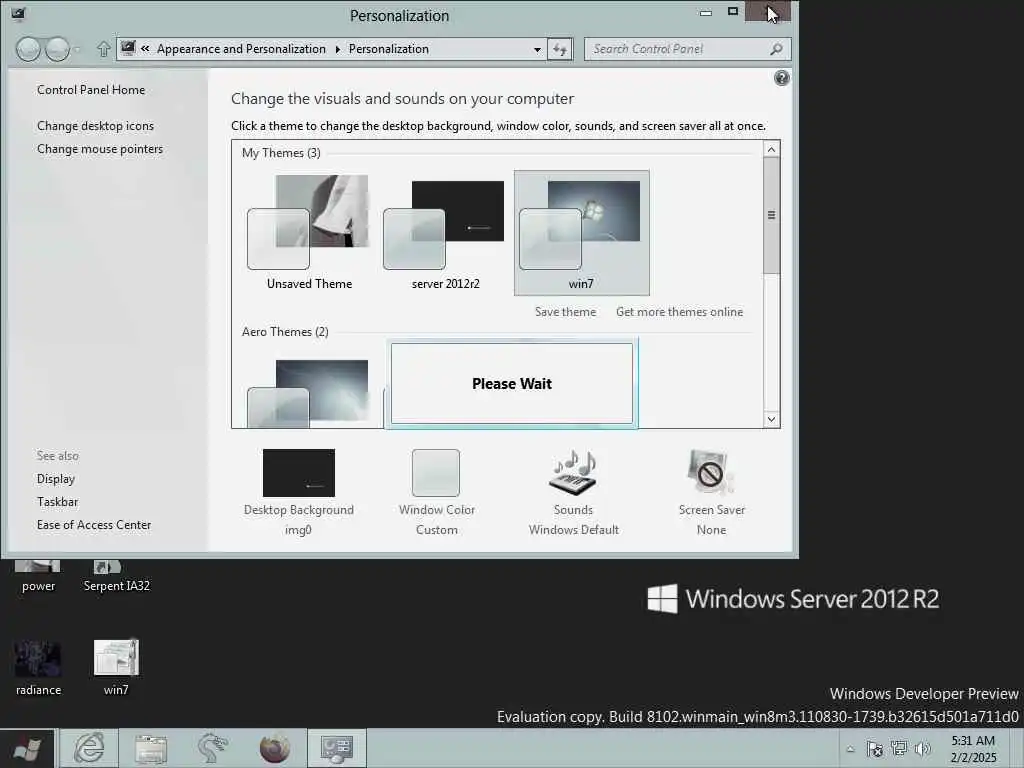Click Save theme link
This screenshot has height=768, width=1024.
click(x=566, y=312)
